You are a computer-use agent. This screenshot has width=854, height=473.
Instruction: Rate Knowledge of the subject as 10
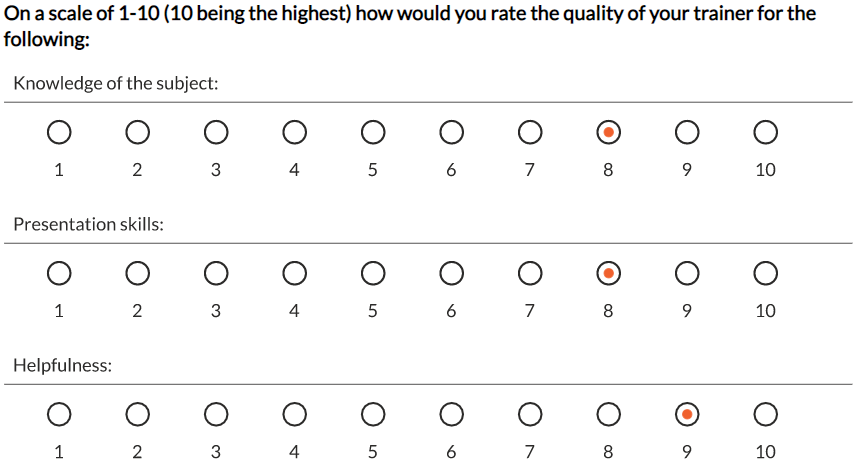click(765, 132)
